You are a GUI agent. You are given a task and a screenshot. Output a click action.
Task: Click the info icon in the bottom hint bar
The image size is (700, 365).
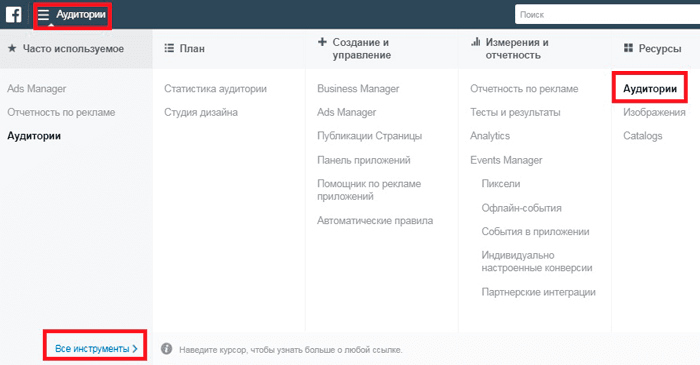167,349
